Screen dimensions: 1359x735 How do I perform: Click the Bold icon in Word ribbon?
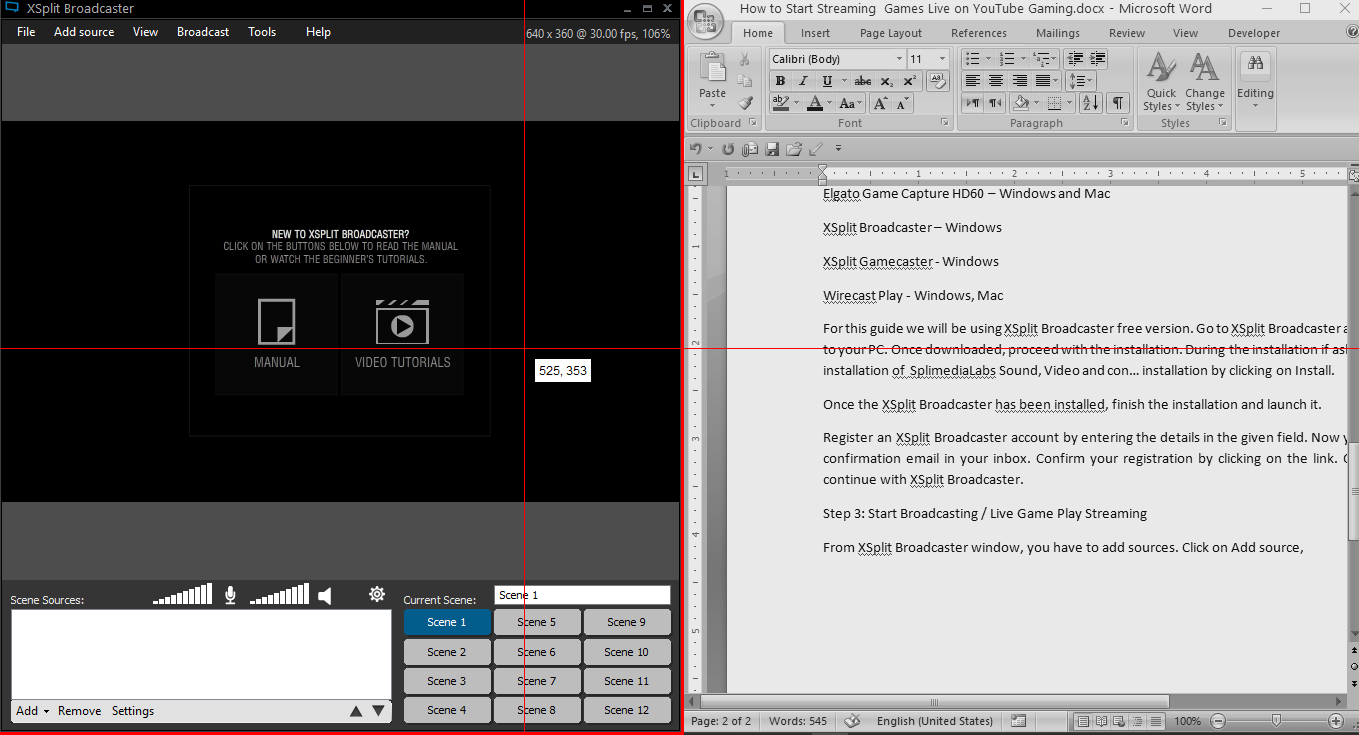coord(779,81)
